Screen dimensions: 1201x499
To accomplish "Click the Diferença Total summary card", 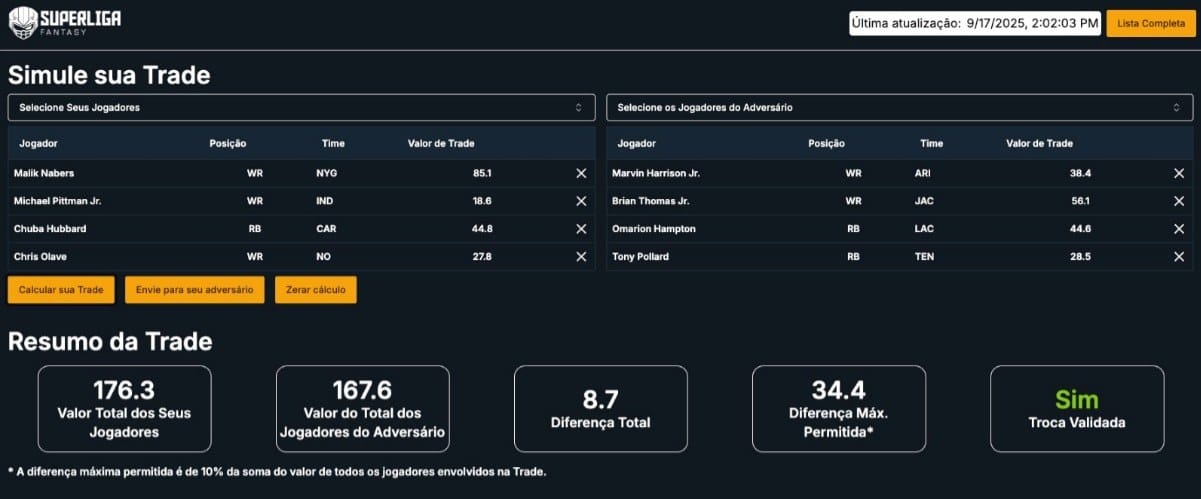I will point(600,408).
